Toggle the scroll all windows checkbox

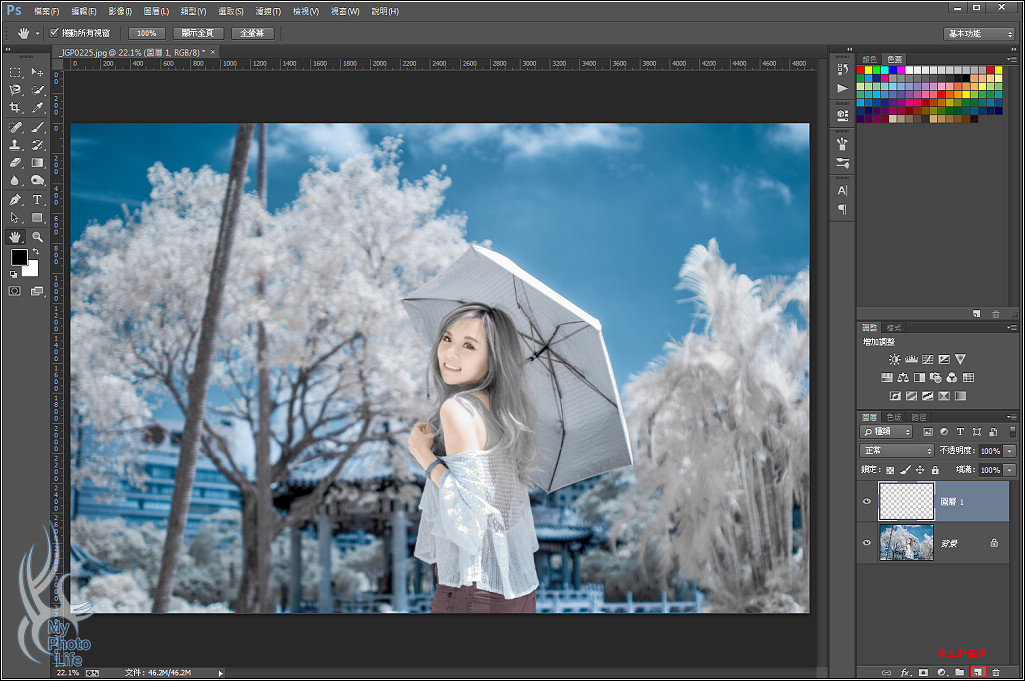pyautogui.click(x=54, y=33)
